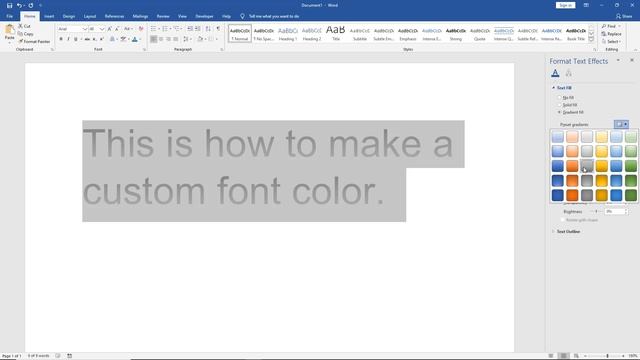Viewport: 640px width, 360px height.
Task: Switch to the Review ribbon tab
Action: [x=163, y=16]
